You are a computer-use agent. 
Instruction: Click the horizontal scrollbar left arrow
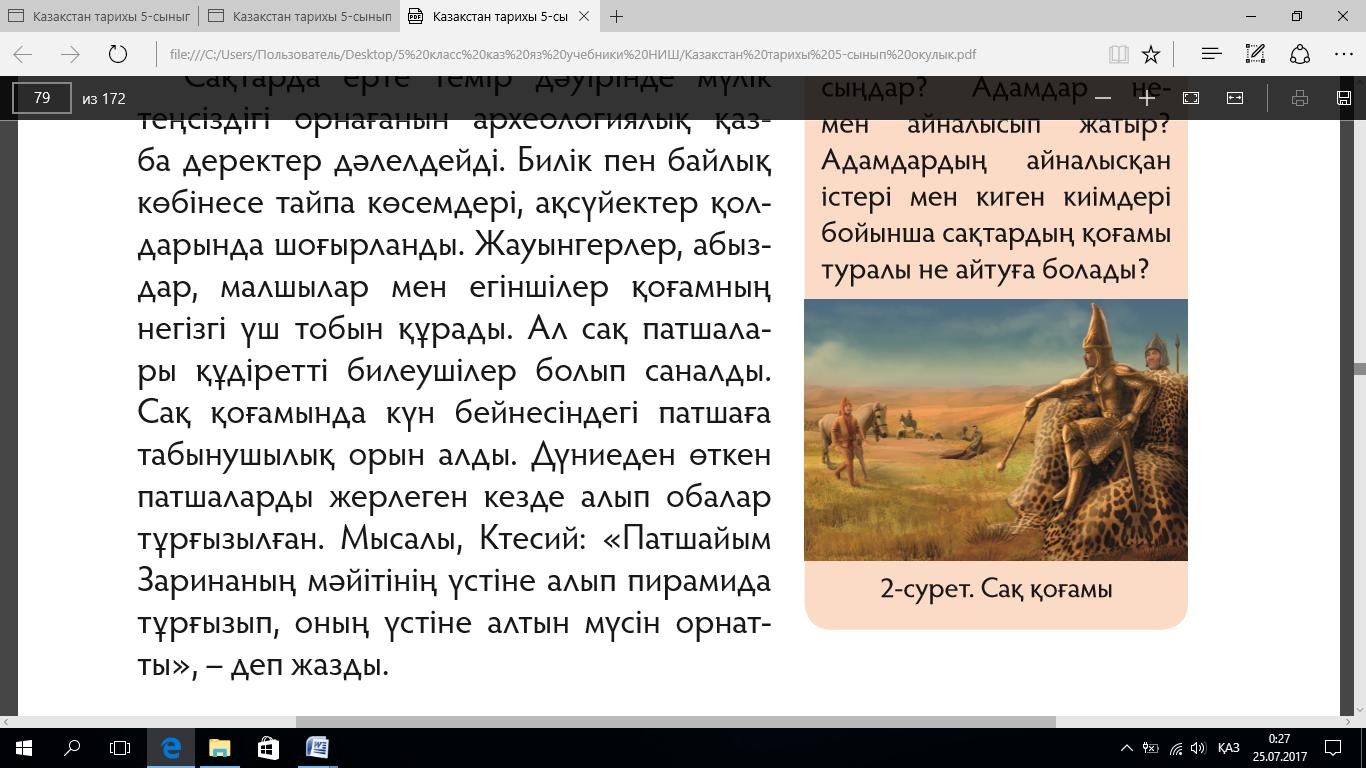coord(7,721)
